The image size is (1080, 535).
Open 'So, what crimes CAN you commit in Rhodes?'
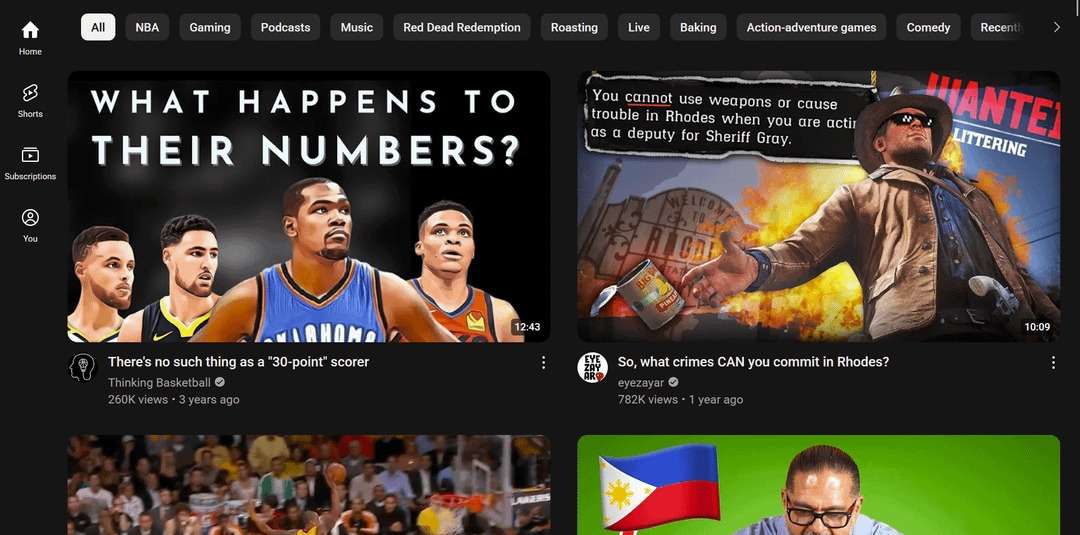click(x=753, y=361)
